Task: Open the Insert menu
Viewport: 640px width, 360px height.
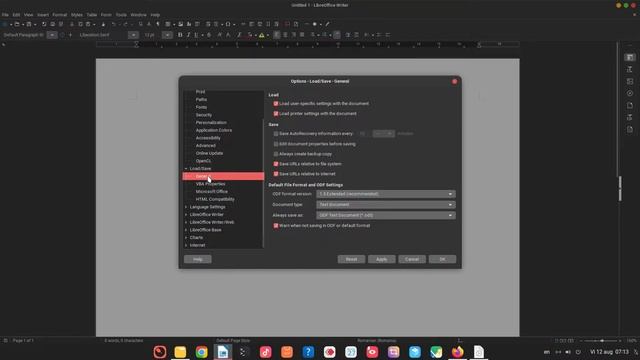Action: pyautogui.click(x=43, y=15)
